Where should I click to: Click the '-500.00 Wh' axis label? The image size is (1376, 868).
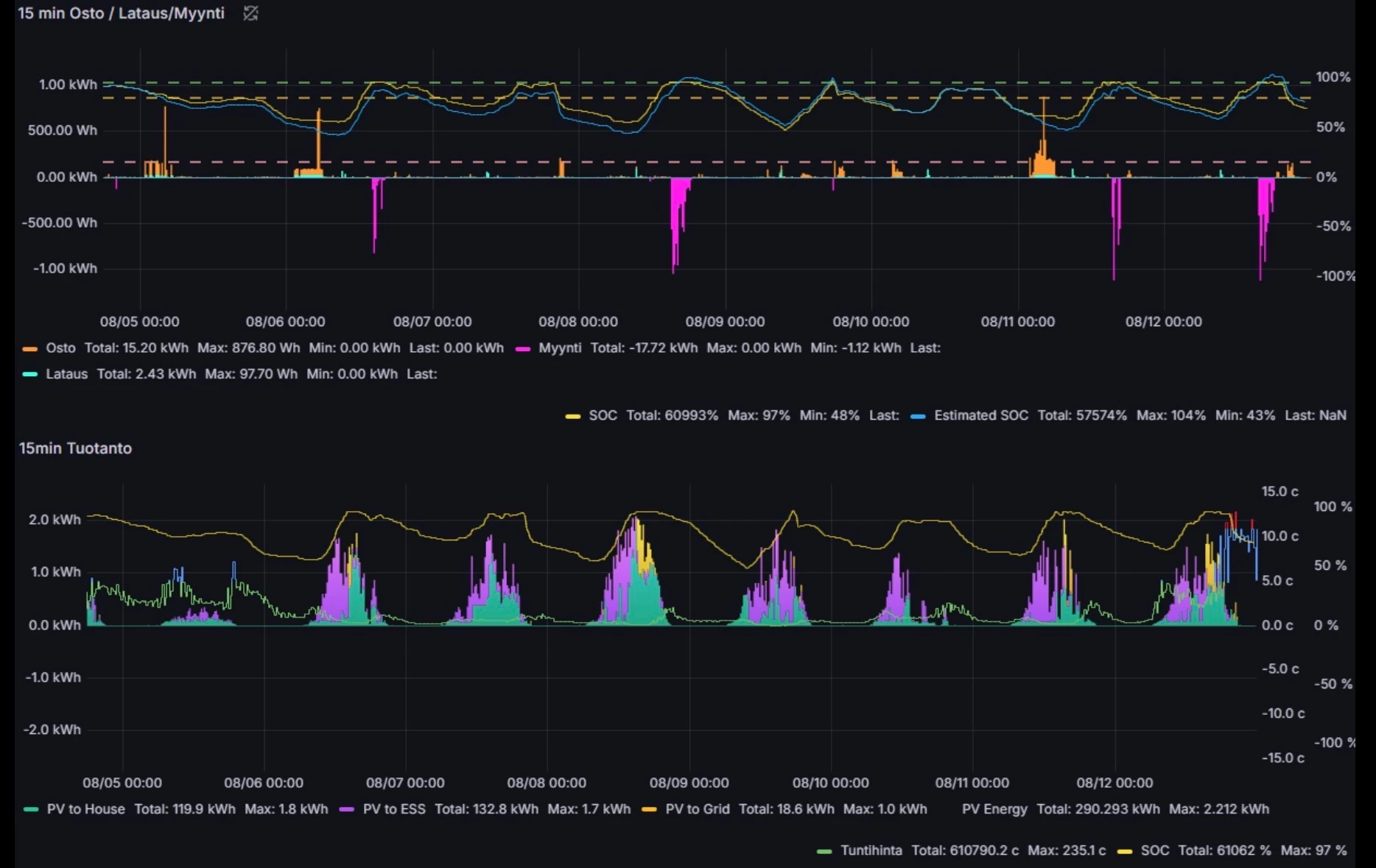coord(59,222)
